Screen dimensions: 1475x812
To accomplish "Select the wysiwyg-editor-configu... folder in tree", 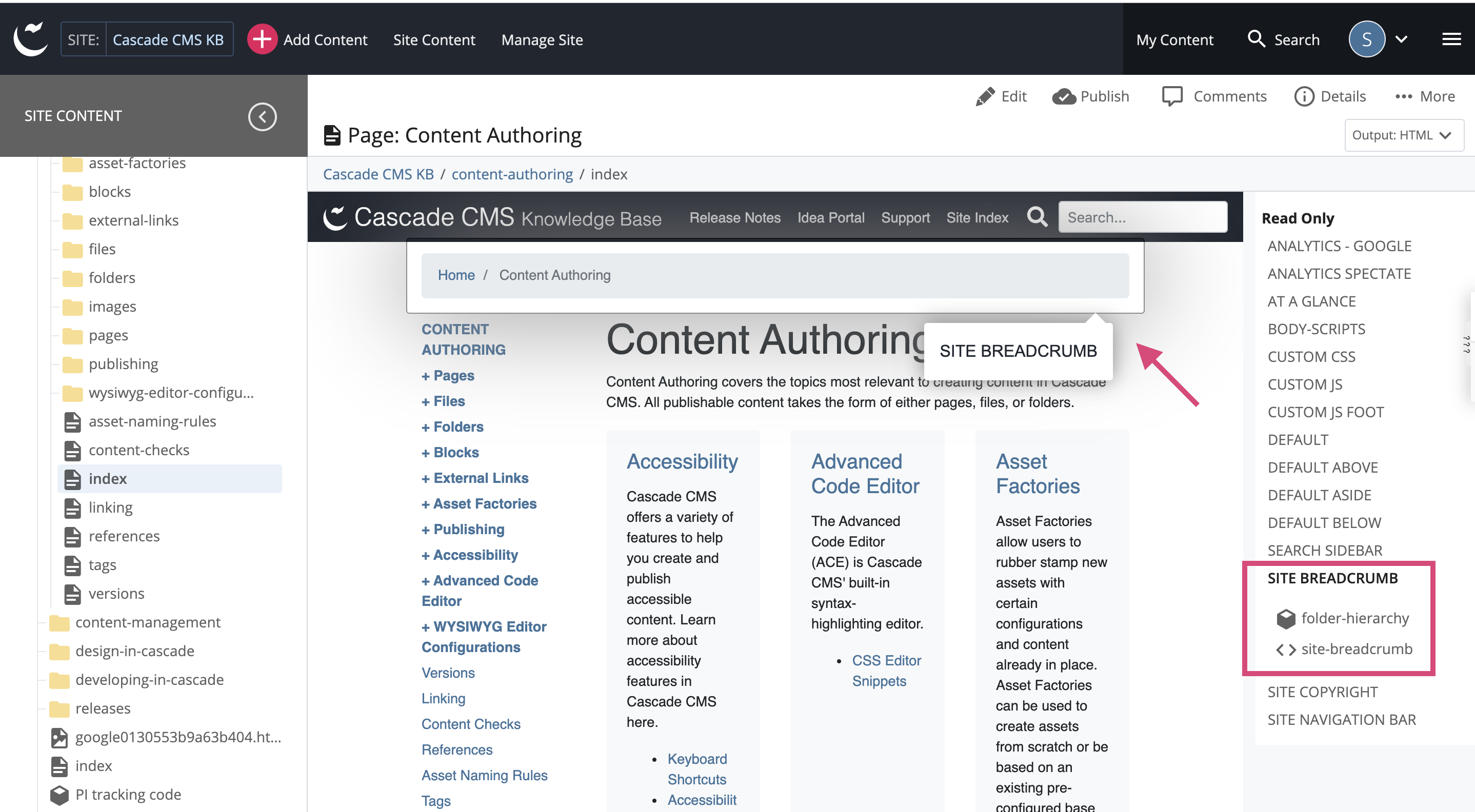I will [x=171, y=393].
